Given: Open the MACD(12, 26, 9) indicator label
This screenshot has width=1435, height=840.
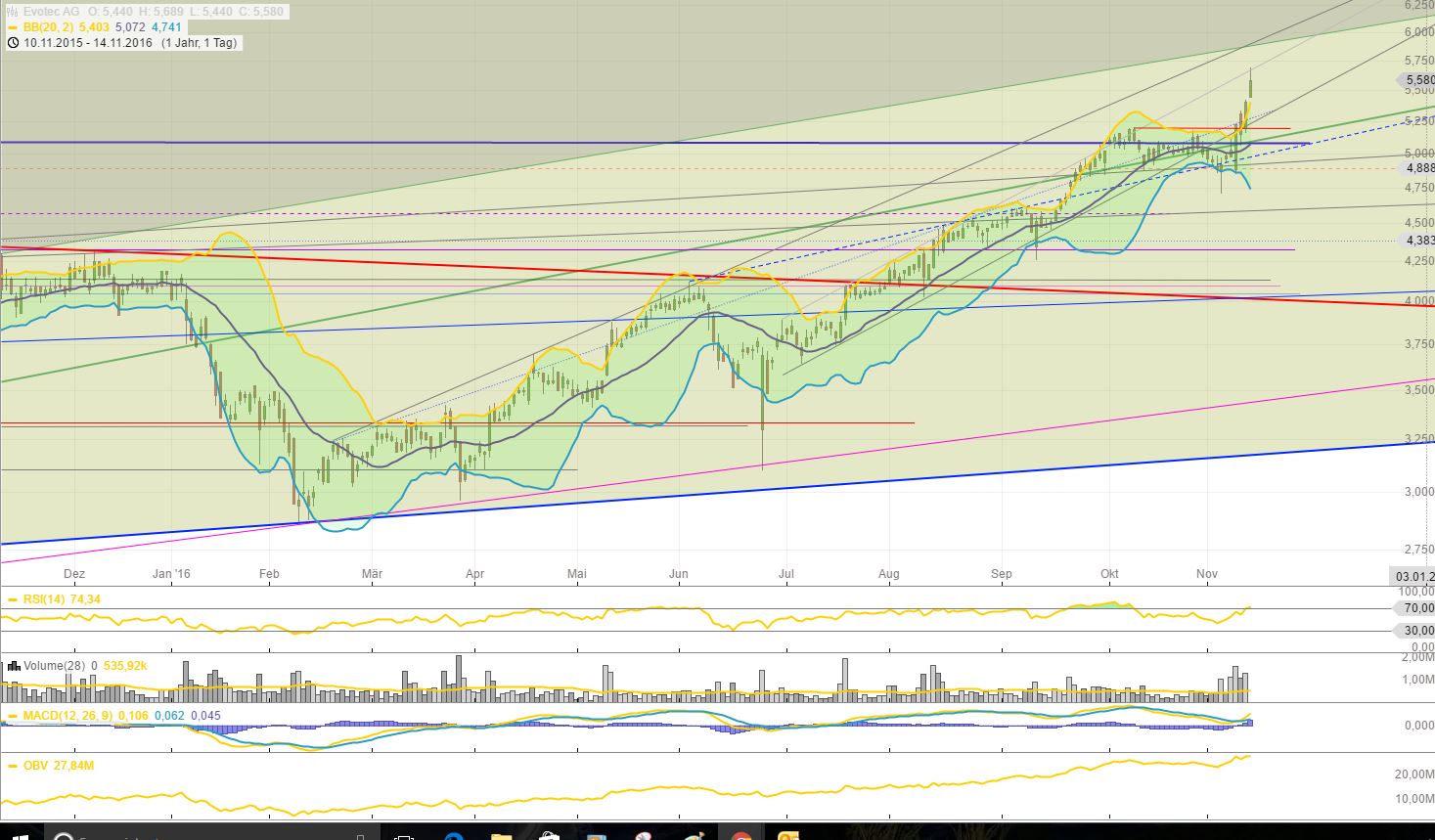Looking at the screenshot, I should point(67,717).
